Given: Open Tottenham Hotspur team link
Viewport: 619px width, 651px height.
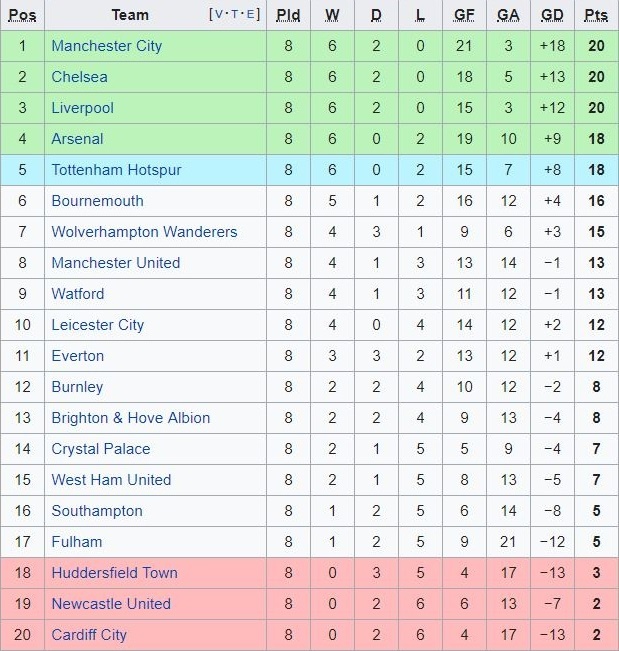Looking at the screenshot, I should point(116,170).
